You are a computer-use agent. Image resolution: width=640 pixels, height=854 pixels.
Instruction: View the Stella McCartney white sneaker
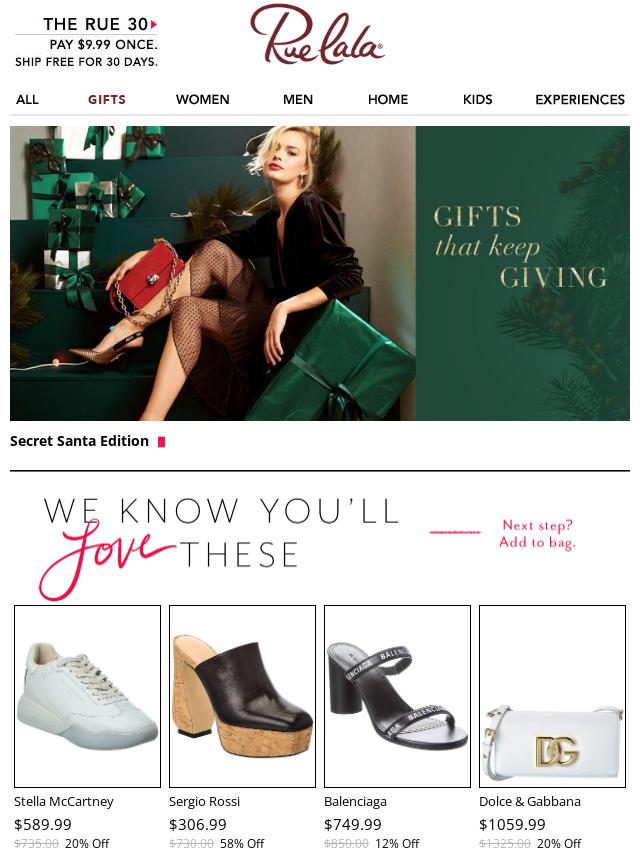(x=87, y=696)
